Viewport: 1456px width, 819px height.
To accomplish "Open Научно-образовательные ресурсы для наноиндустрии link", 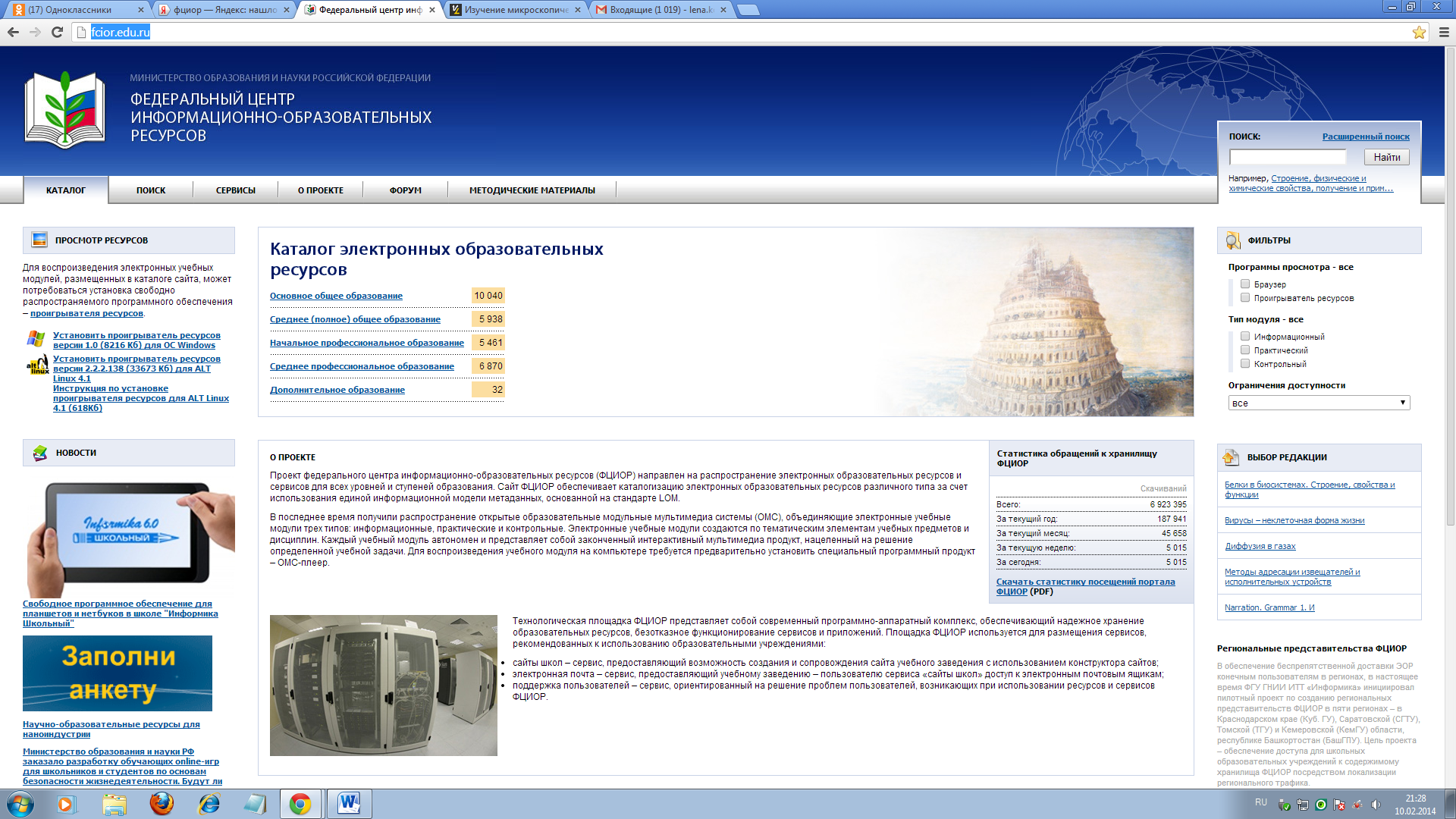I will pyautogui.click(x=111, y=729).
